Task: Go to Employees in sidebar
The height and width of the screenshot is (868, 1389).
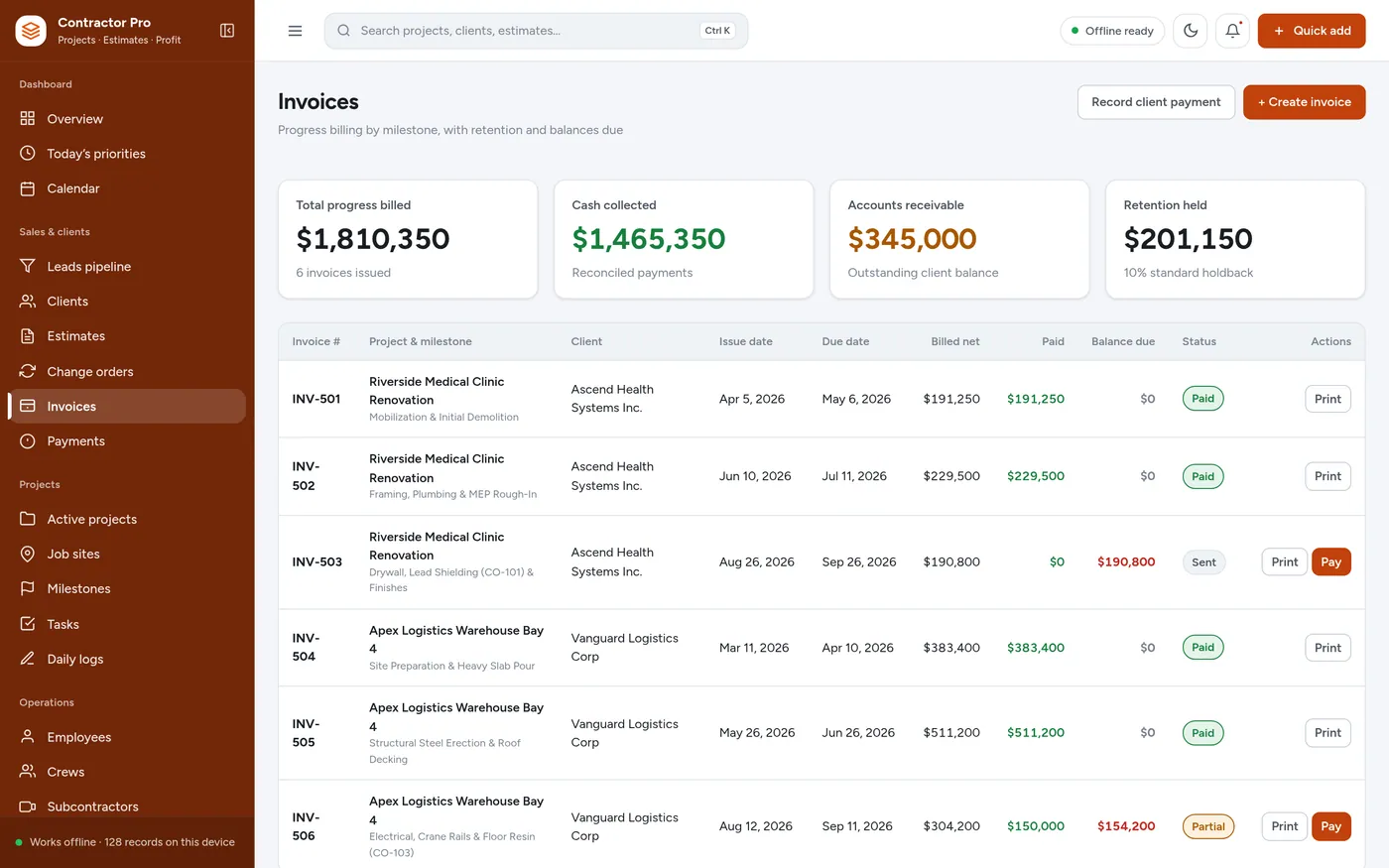Action: tap(127, 737)
